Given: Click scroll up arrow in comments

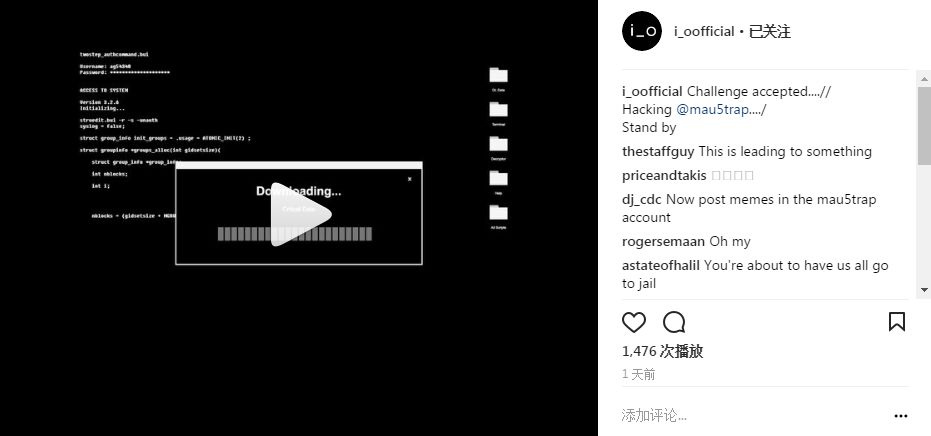Looking at the screenshot, I should 924,78.
